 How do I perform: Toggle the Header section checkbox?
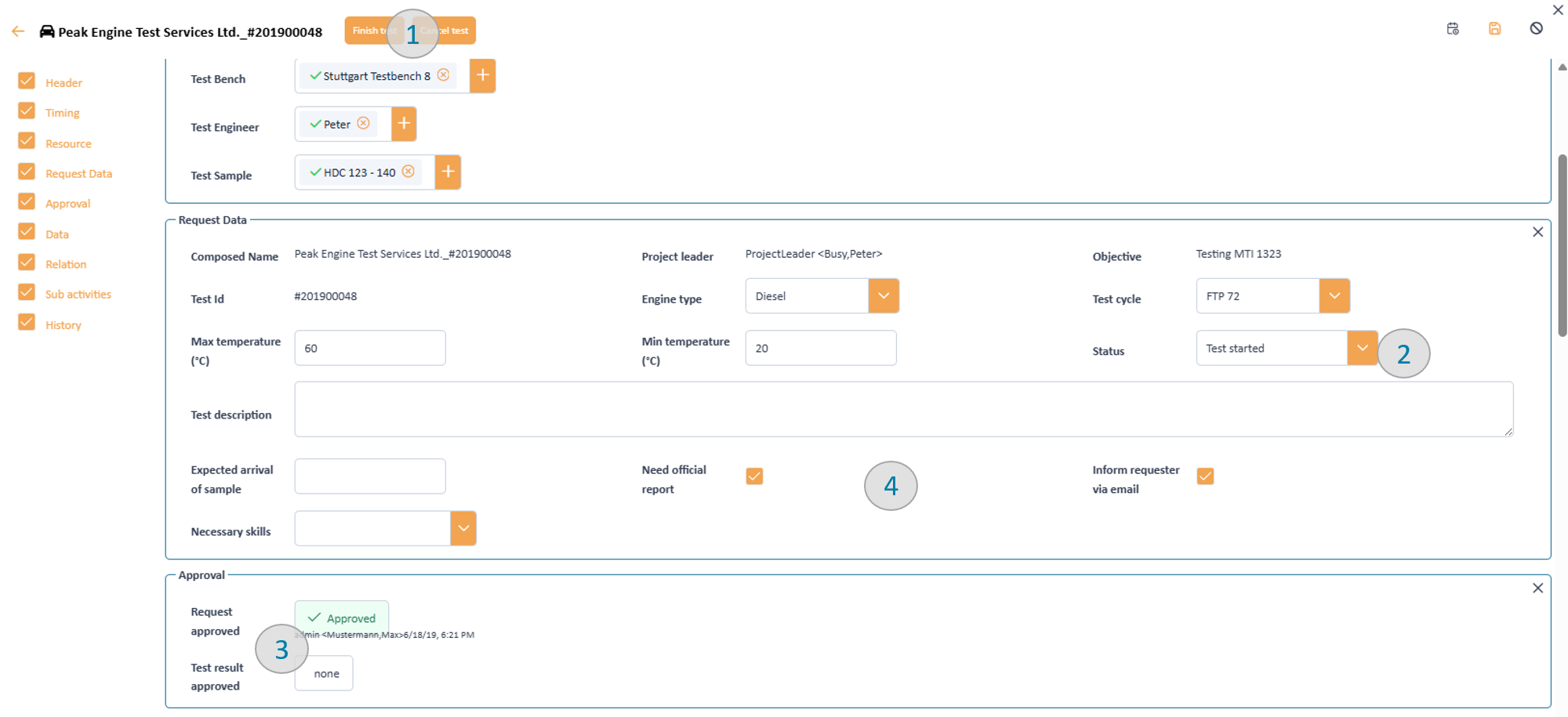click(x=27, y=81)
